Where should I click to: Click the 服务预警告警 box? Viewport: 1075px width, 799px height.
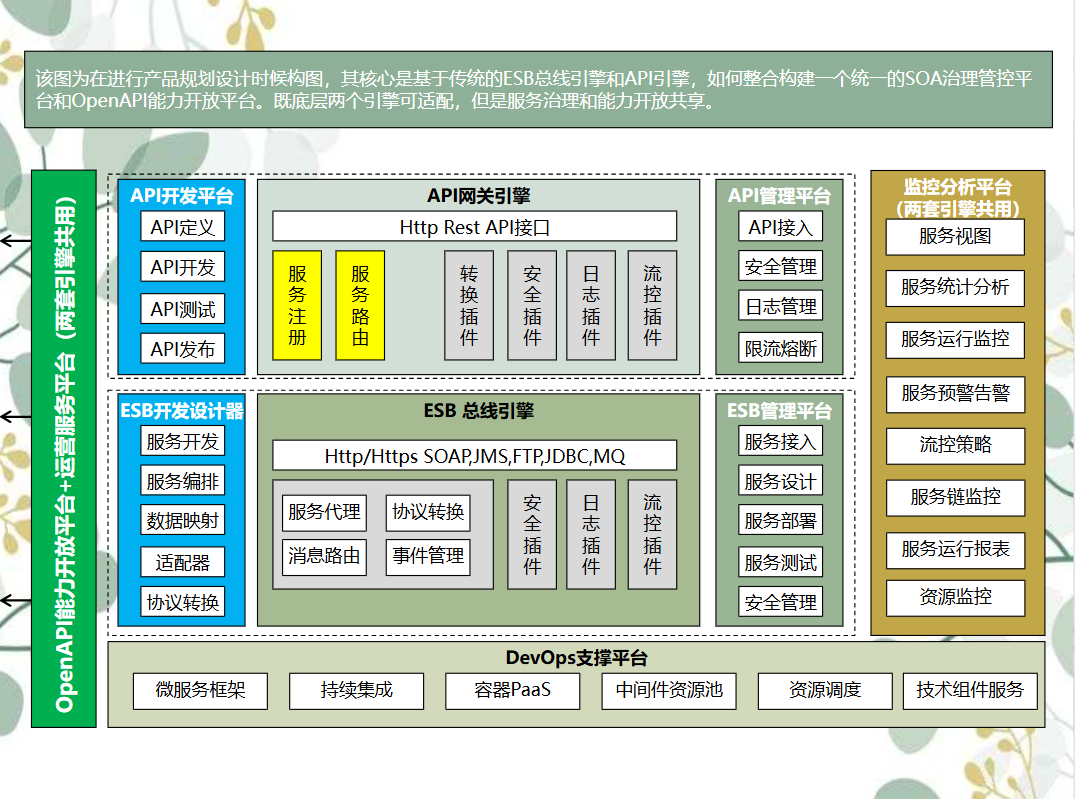click(955, 394)
